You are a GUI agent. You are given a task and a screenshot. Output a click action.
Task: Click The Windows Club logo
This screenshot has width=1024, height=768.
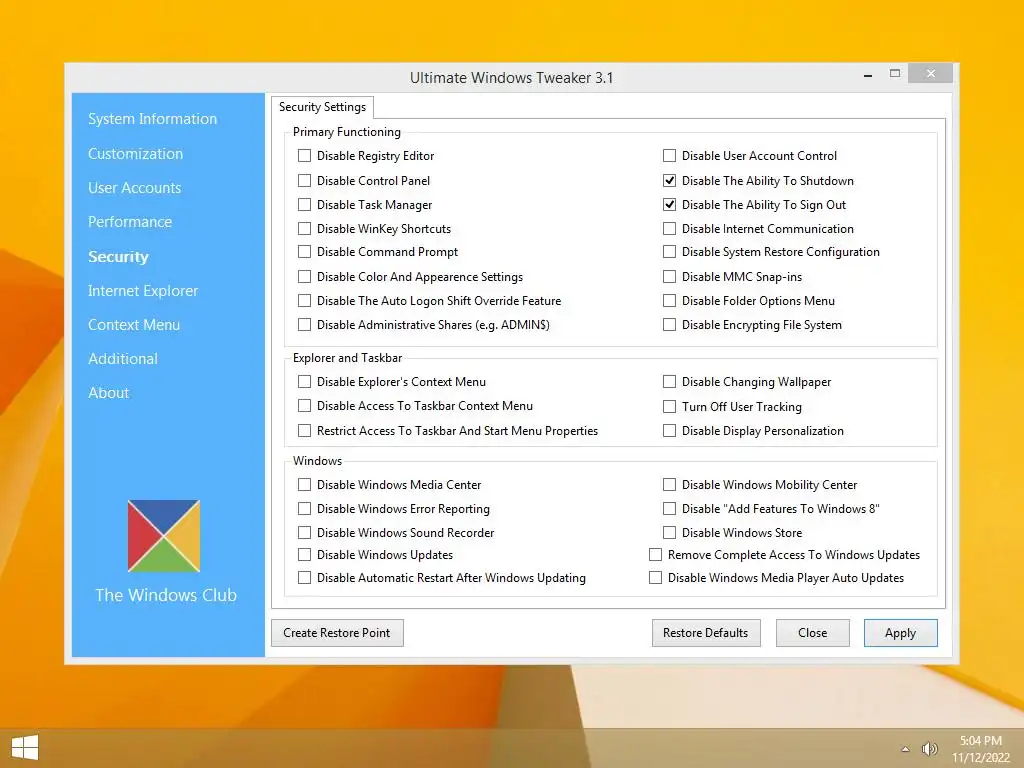point(164,536)
